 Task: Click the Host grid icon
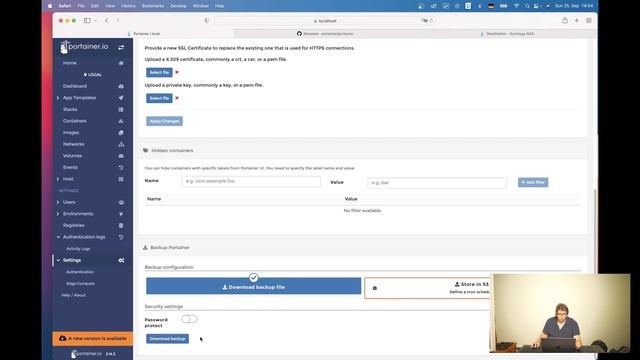121,179
